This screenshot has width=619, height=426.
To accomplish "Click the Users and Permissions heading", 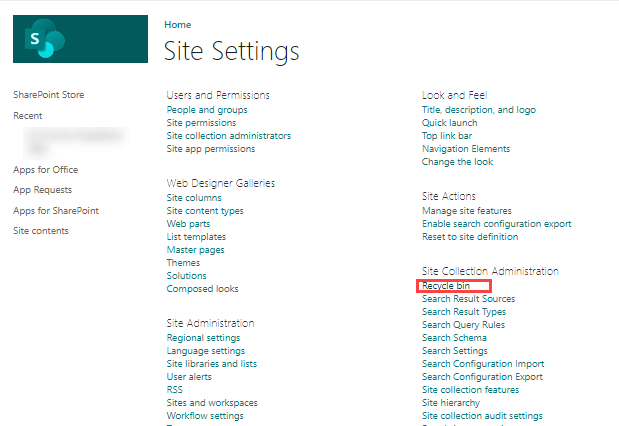I will coord(218,96).
